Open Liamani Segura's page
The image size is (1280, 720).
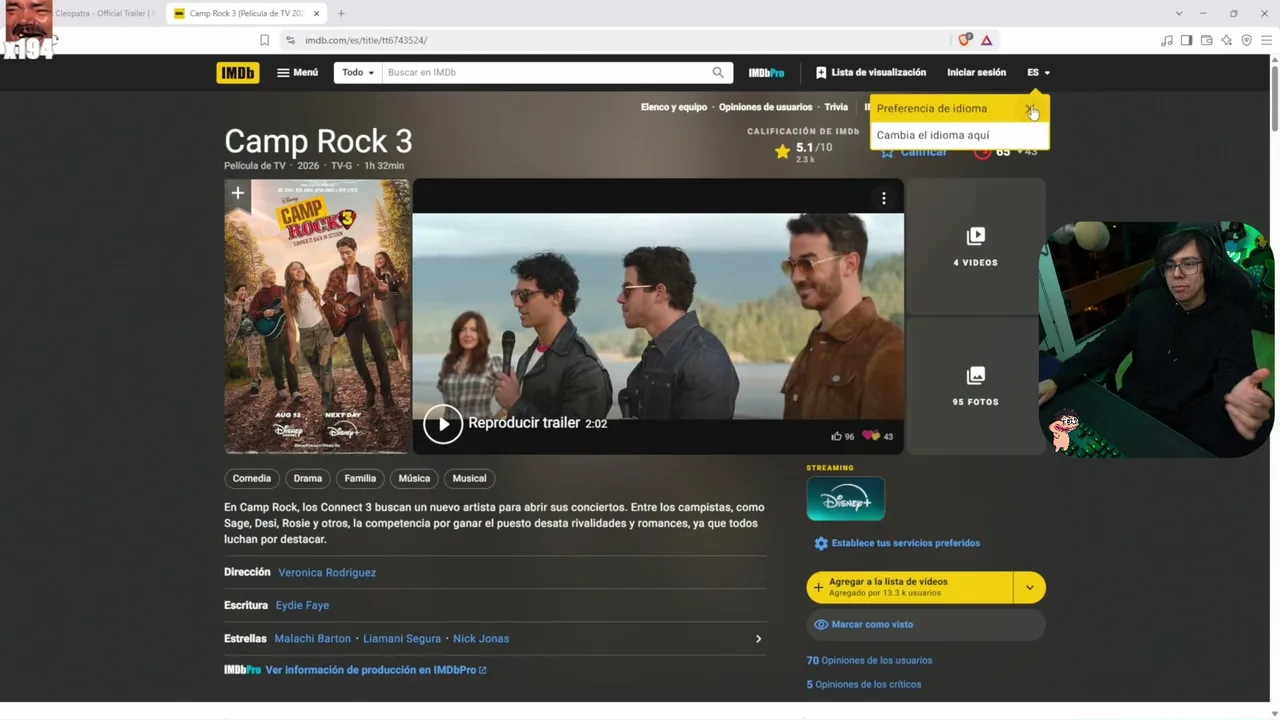point(402,638)
